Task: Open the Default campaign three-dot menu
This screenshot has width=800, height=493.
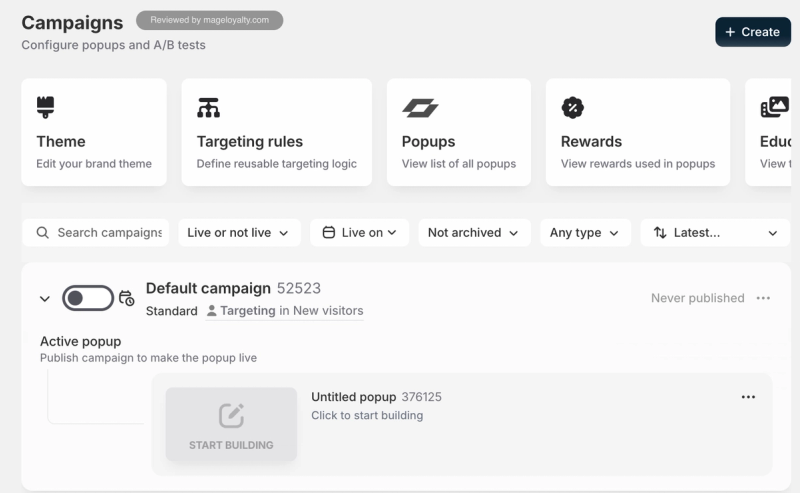Action: pyautogui.click(x=763, y=298)
